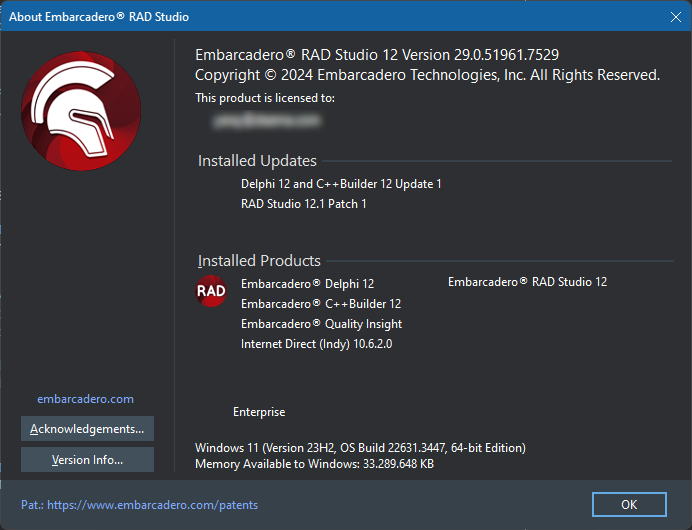Select the Embarcadero C++Builder 12 entry

[321, 304]
